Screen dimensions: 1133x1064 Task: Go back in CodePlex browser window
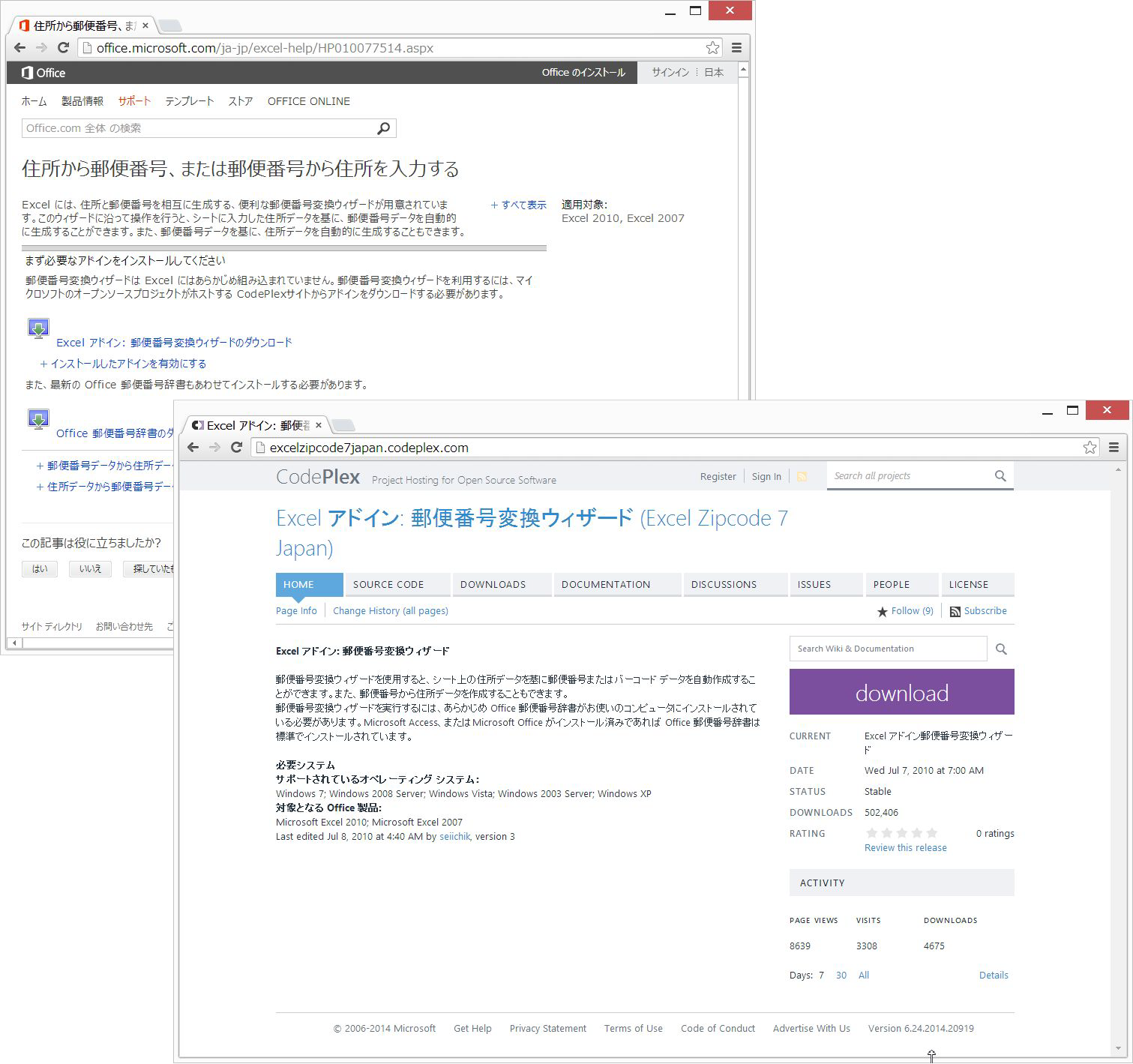[x=193, y=448]
